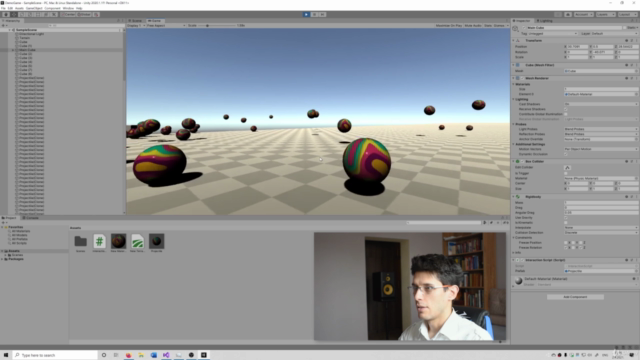The width and height of the screenshot is (640, 360).
Task: Open the Collision Detection dropdown
Action: point(601,233)
